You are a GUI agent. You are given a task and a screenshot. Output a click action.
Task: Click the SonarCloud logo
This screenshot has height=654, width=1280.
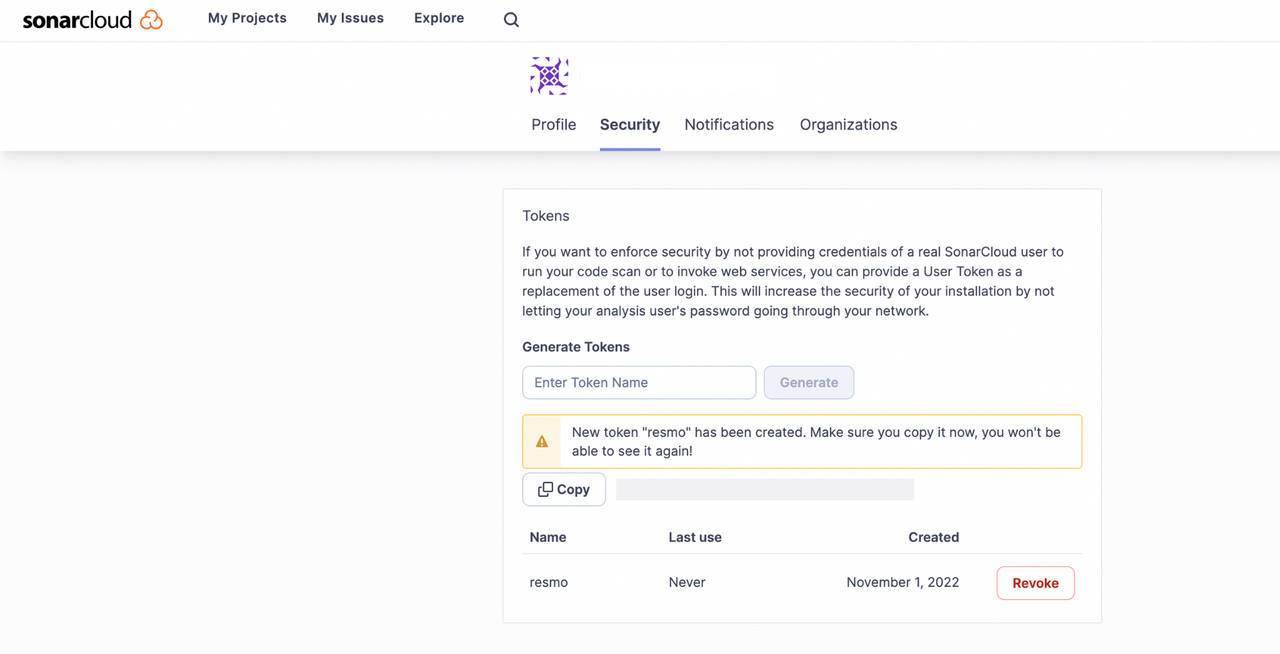pyautogui.click(x=92, y=19)
